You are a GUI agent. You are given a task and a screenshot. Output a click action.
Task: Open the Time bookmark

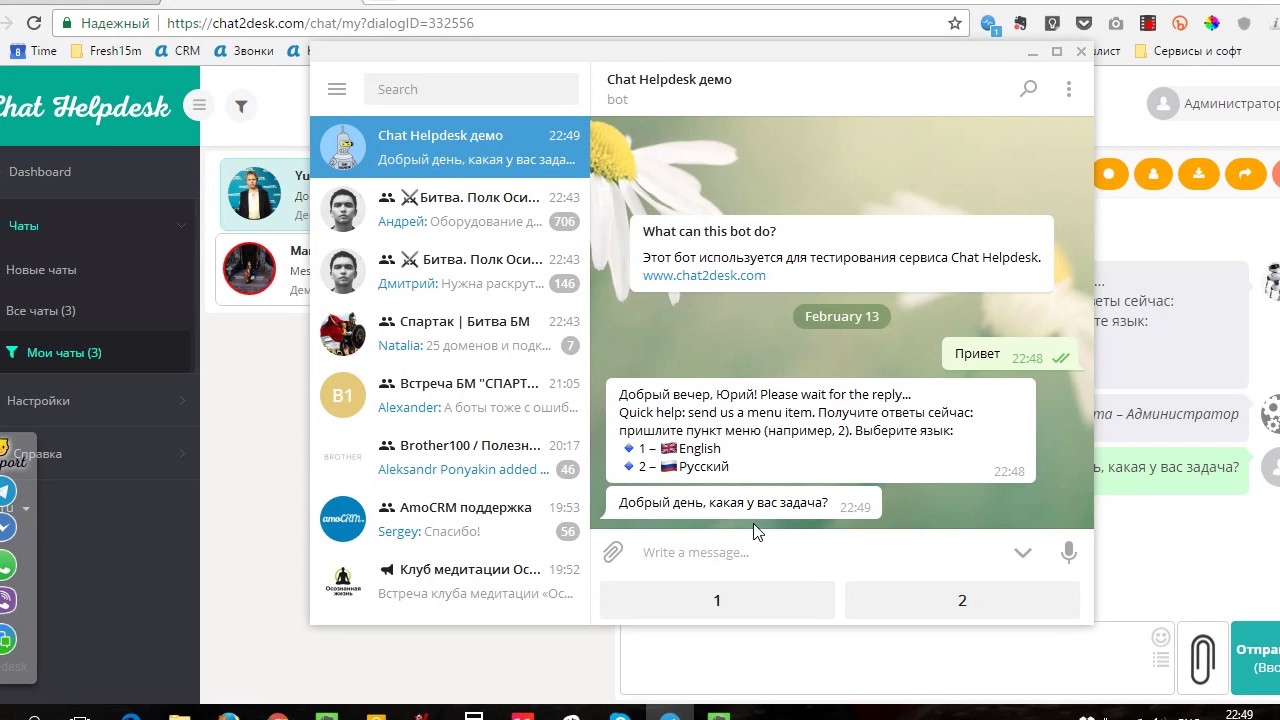click(x=33, y=50)
